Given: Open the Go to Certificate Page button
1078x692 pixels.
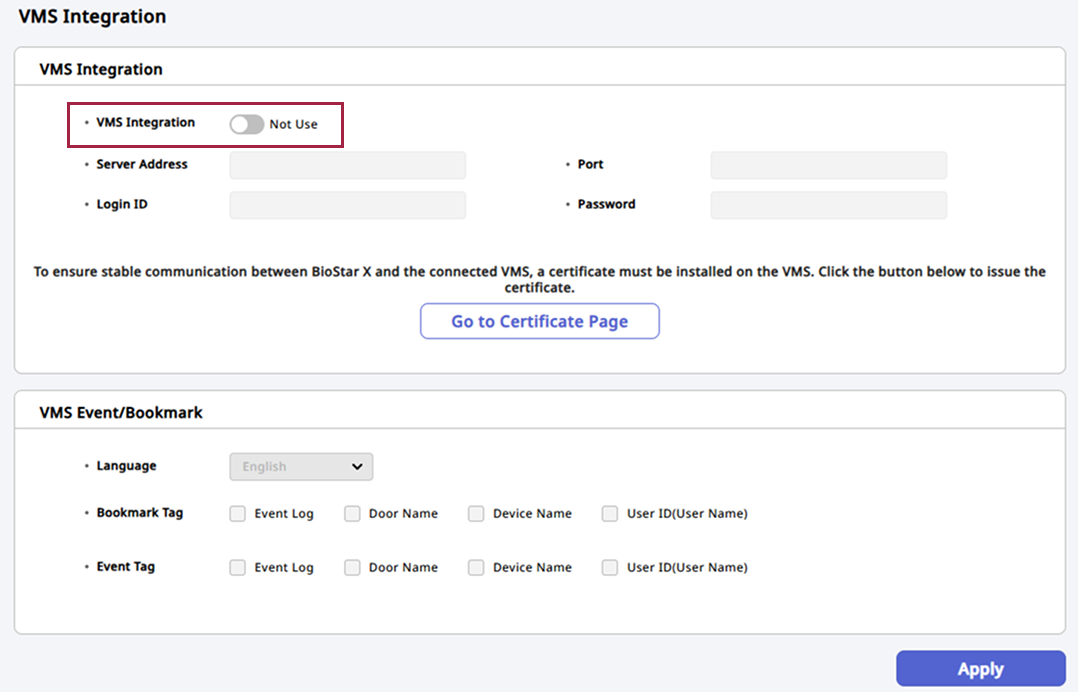Looking at the screenshot, I should tap(539, 321).
